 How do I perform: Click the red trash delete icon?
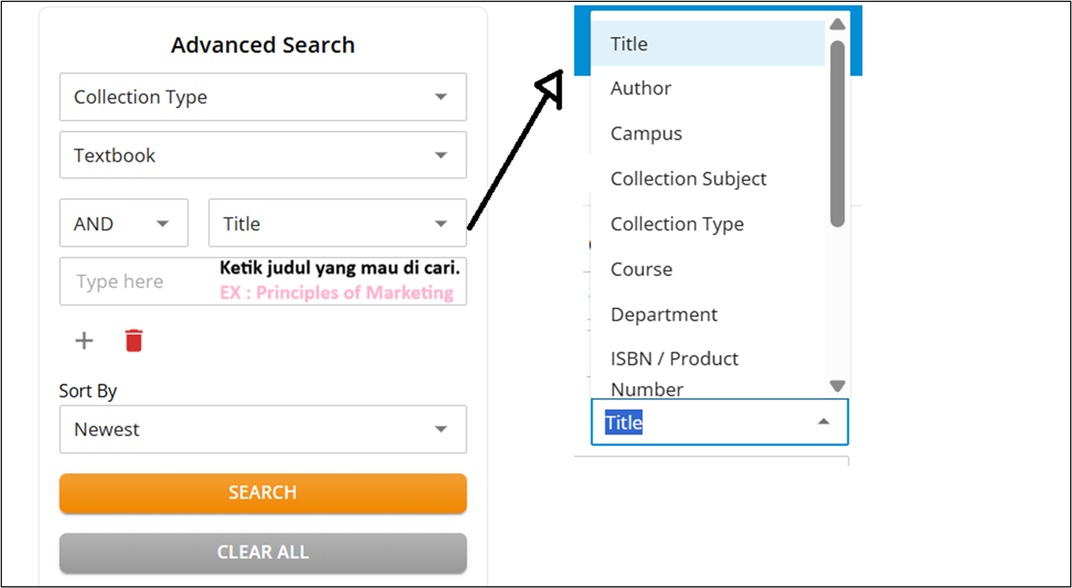coord(134,341)
